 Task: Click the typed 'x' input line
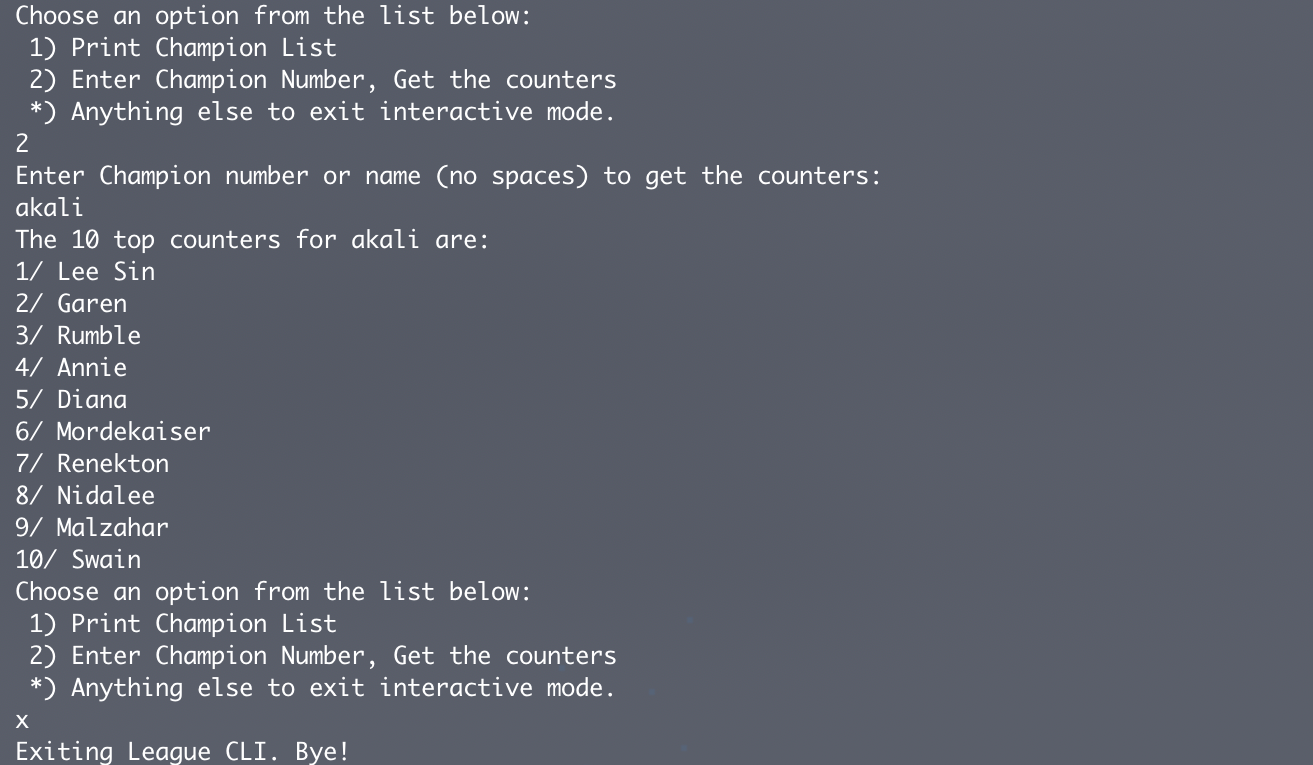(x=22, y=720)
